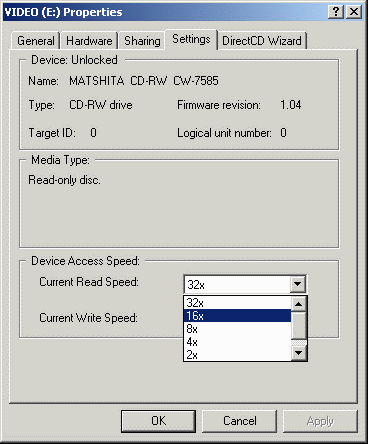Click the Cancel button
368x444 pixels.
click(240, 421)
